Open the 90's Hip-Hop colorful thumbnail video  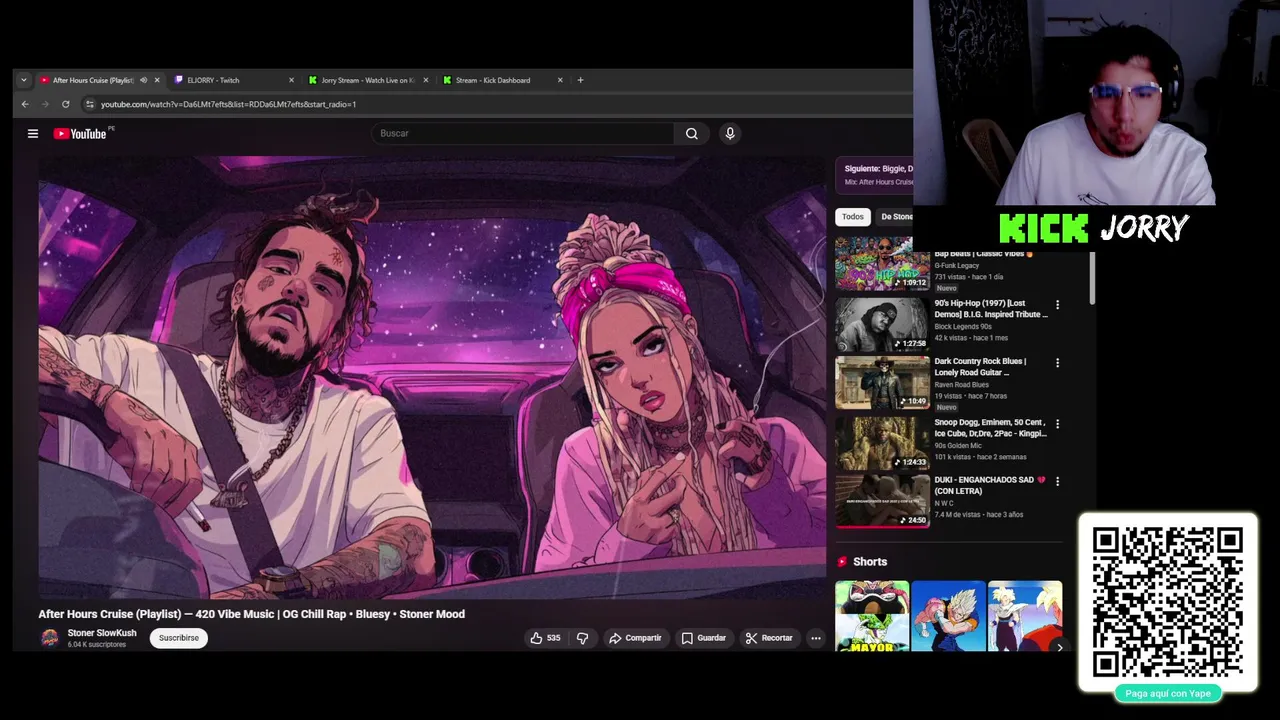[882, 263]
